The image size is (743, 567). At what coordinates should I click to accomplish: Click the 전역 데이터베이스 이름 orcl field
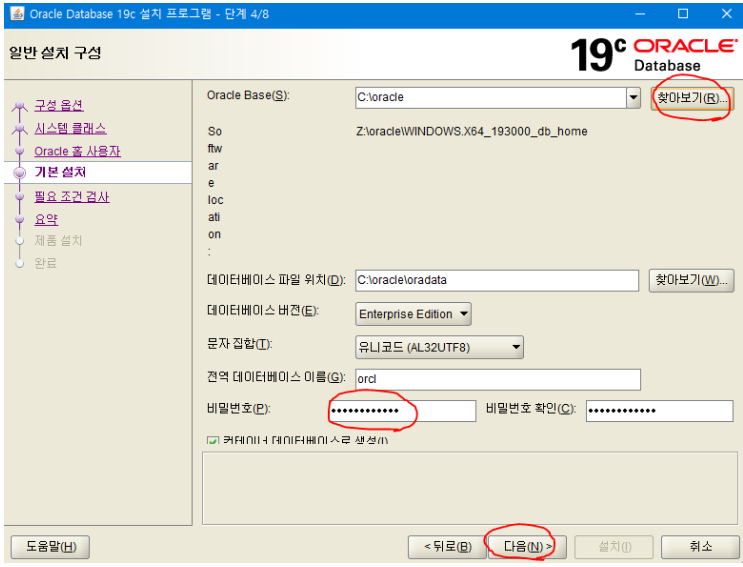[x=498, y=379]
